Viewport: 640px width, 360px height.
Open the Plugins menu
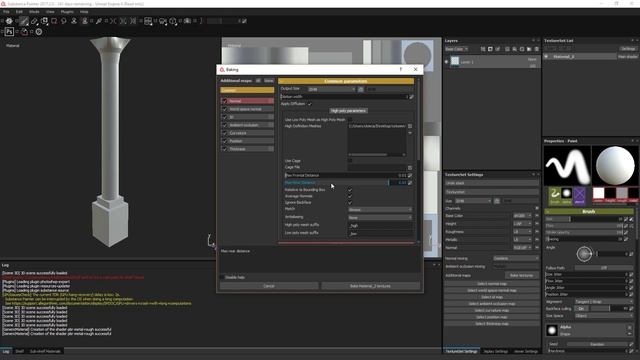(67, 12)
